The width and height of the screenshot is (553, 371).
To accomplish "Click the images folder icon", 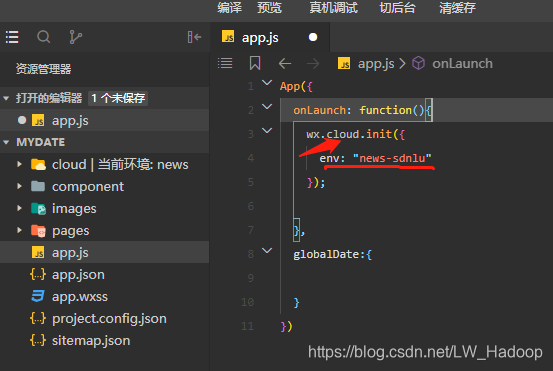I will click(38, 208).
